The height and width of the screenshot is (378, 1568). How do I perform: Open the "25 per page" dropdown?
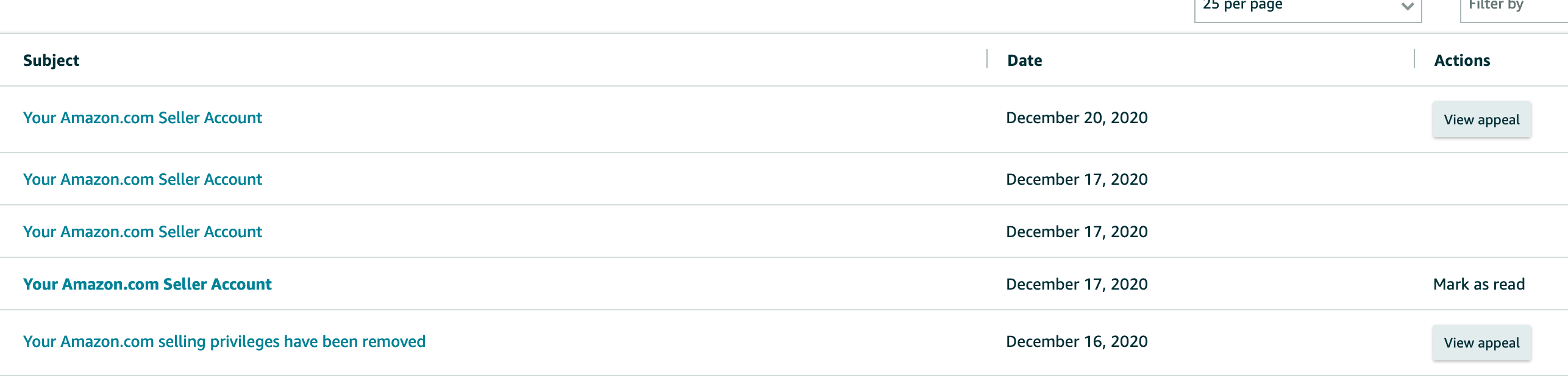tap(1305, 7)
